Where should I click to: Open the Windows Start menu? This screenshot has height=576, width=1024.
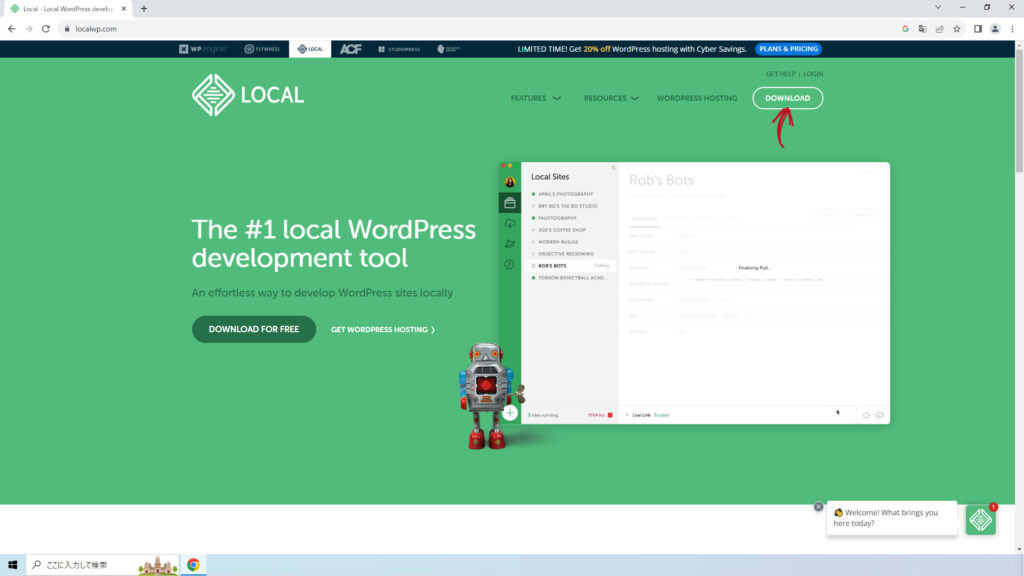12,565
